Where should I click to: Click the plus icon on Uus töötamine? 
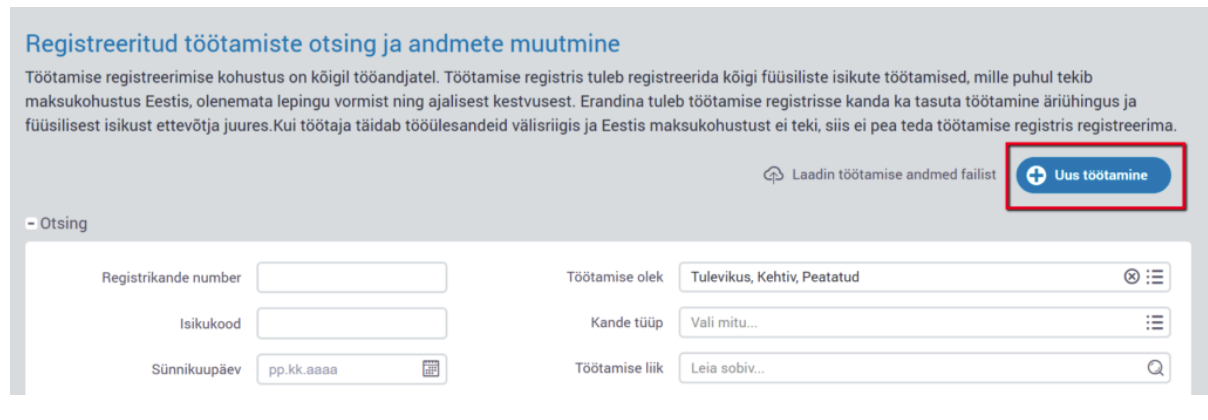(x=1036, y=175)
